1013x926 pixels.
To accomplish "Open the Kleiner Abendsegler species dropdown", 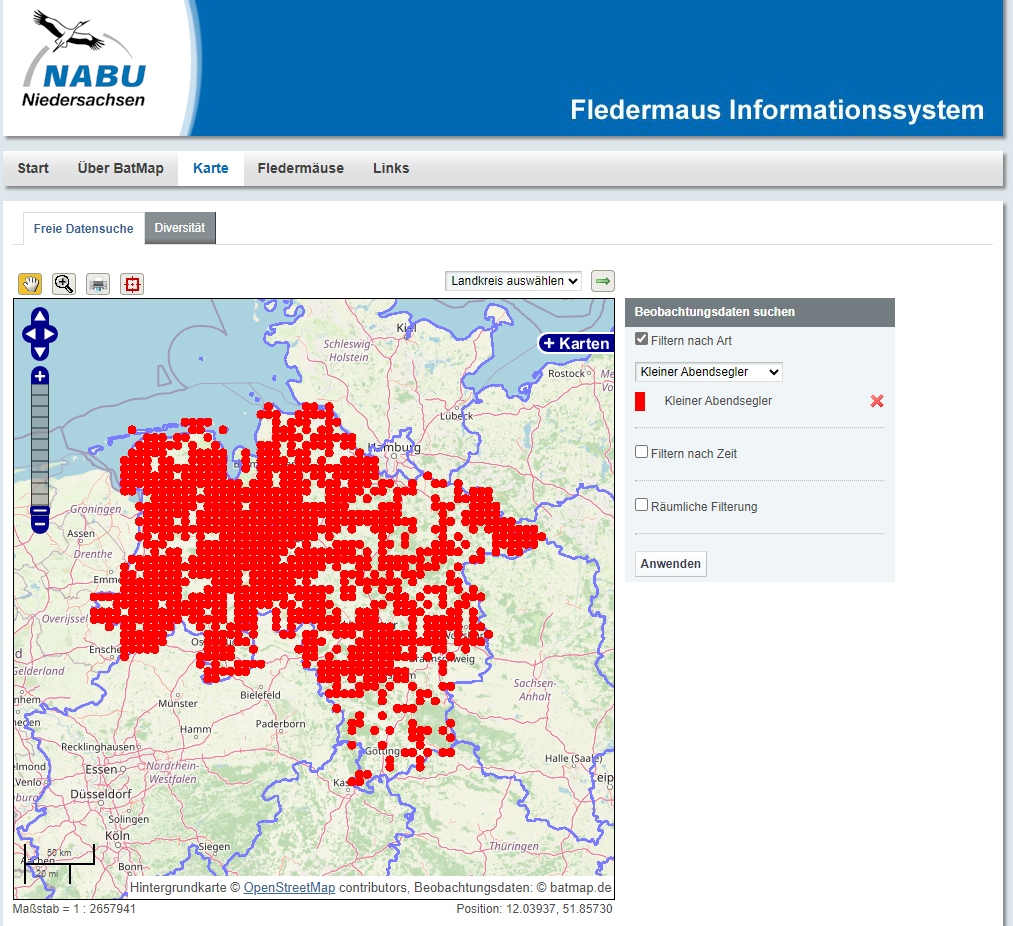I will (708, 372).
